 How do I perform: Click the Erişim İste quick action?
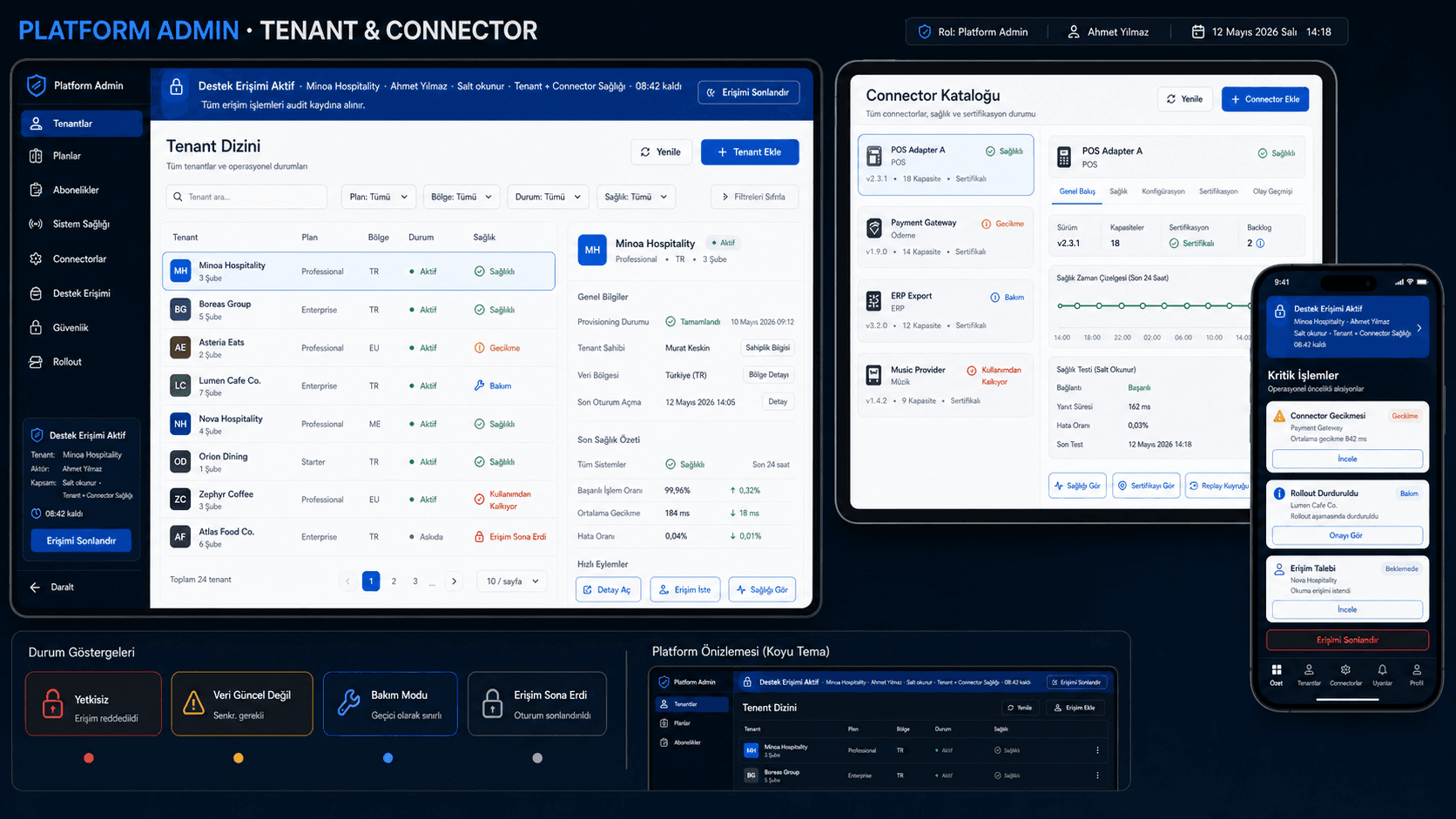[x=685, y=590]
